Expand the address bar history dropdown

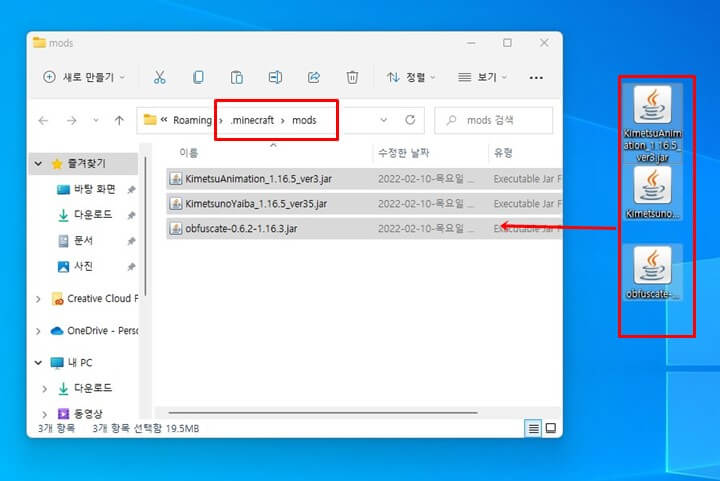click(383, 120)
